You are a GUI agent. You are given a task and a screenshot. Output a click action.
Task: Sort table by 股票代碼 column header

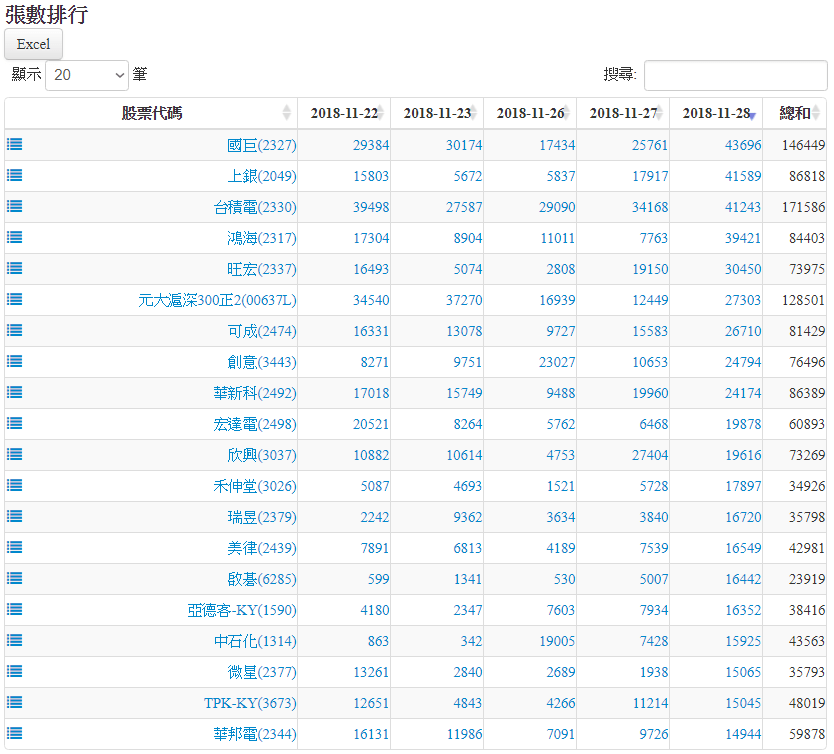click(x=151, y=113)
